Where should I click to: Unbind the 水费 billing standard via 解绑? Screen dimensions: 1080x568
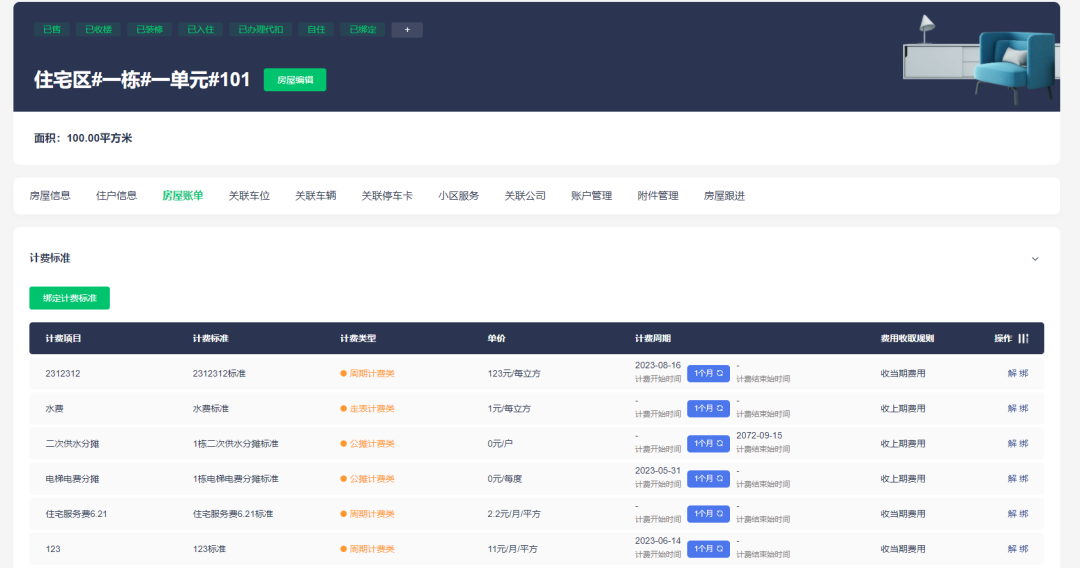1017,408
